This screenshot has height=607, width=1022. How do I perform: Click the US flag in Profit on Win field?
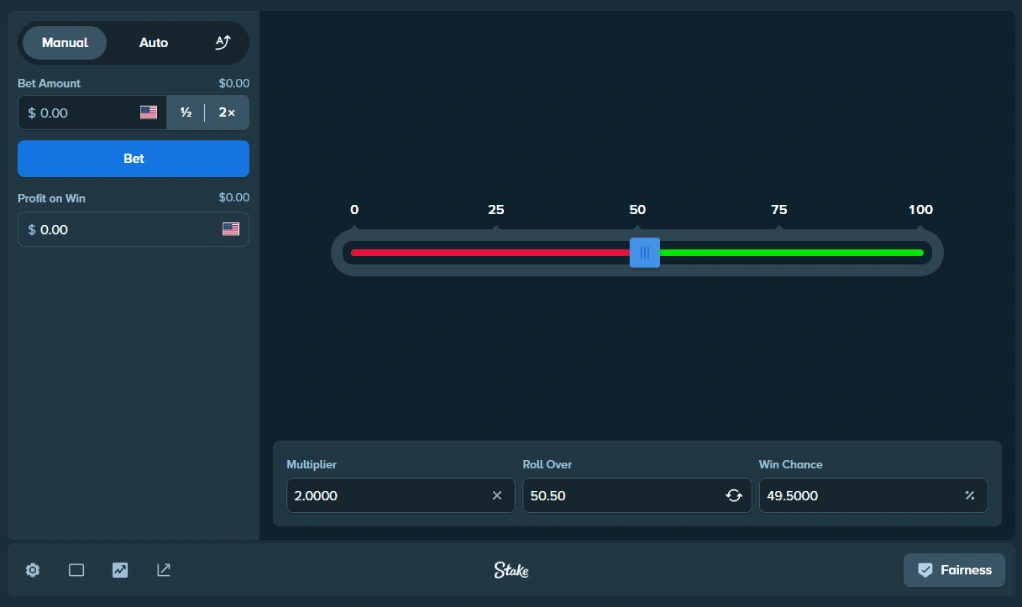(231, 229)
